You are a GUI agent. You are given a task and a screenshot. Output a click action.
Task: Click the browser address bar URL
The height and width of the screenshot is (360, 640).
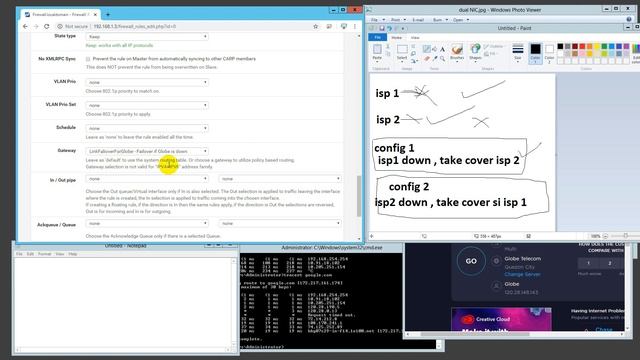[135, 26]
